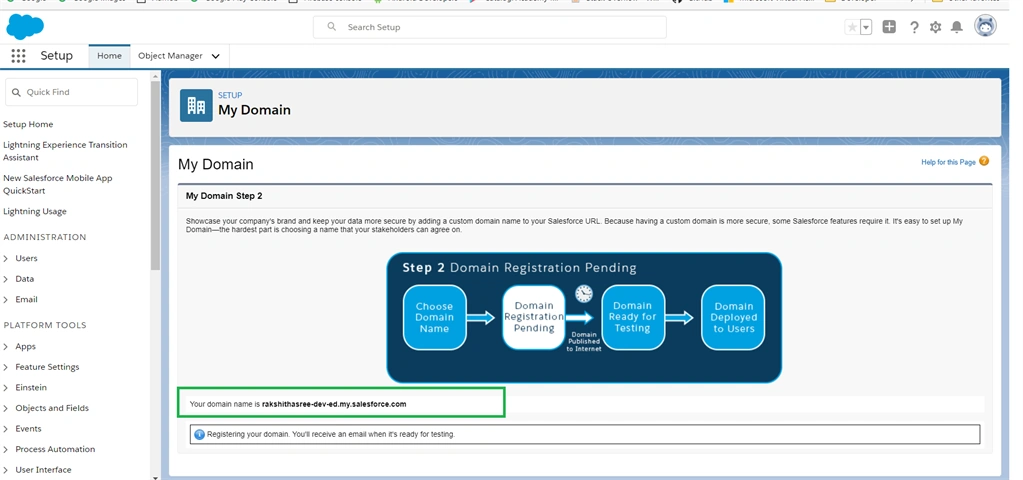Open the favorites list dropdown arrow
The height and width of the screenshot is (480, 1023).
pyautogui.click(x=866, y=27)
